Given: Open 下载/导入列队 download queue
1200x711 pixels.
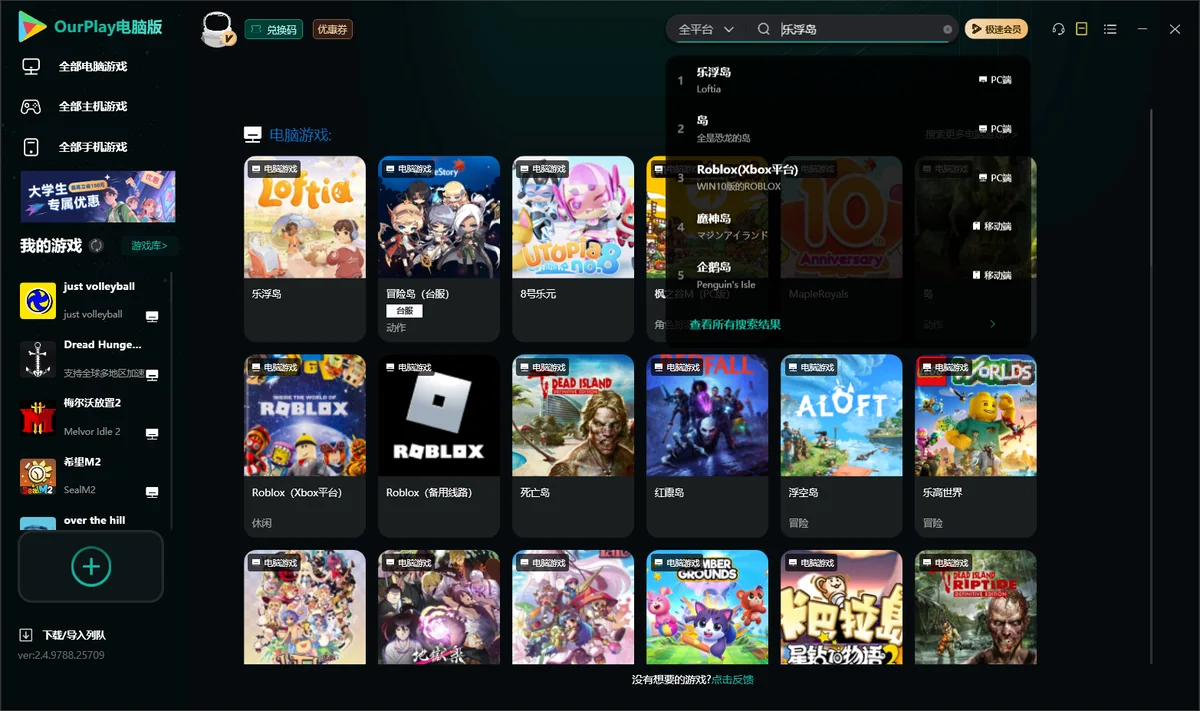Looking at the screenshot, I should click(62, 635).
